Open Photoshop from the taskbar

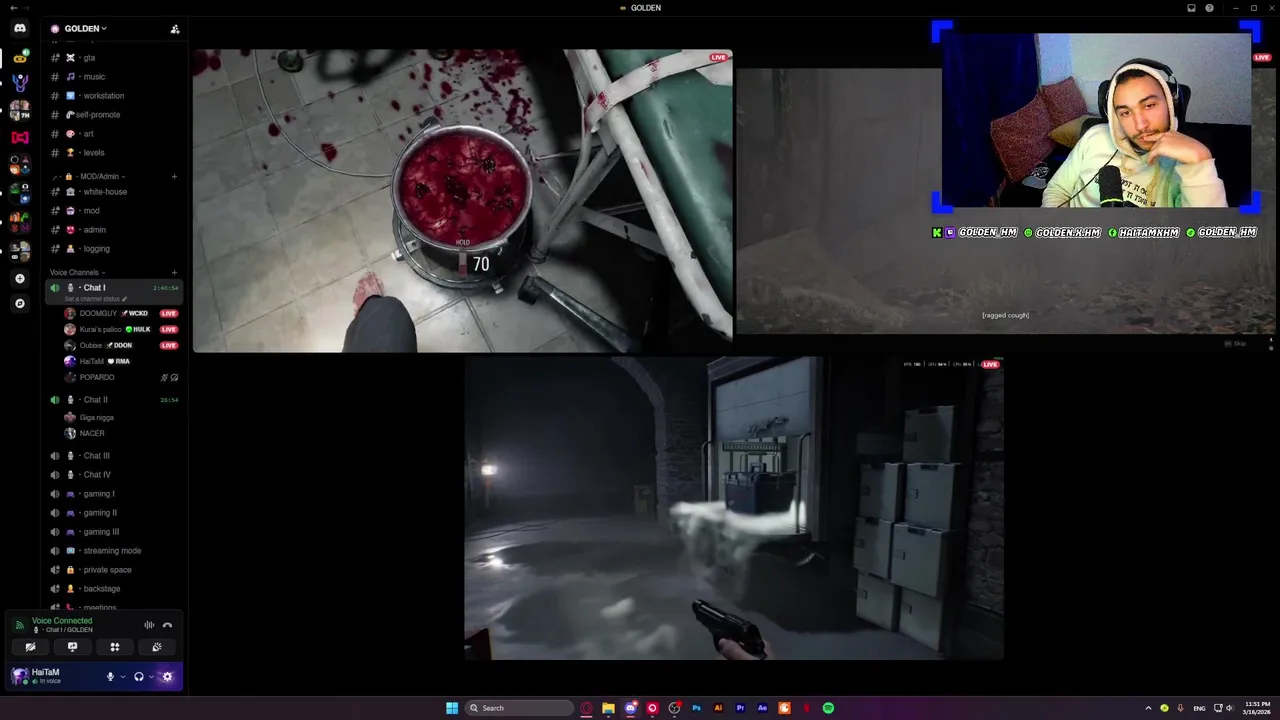tap(696, 708)
